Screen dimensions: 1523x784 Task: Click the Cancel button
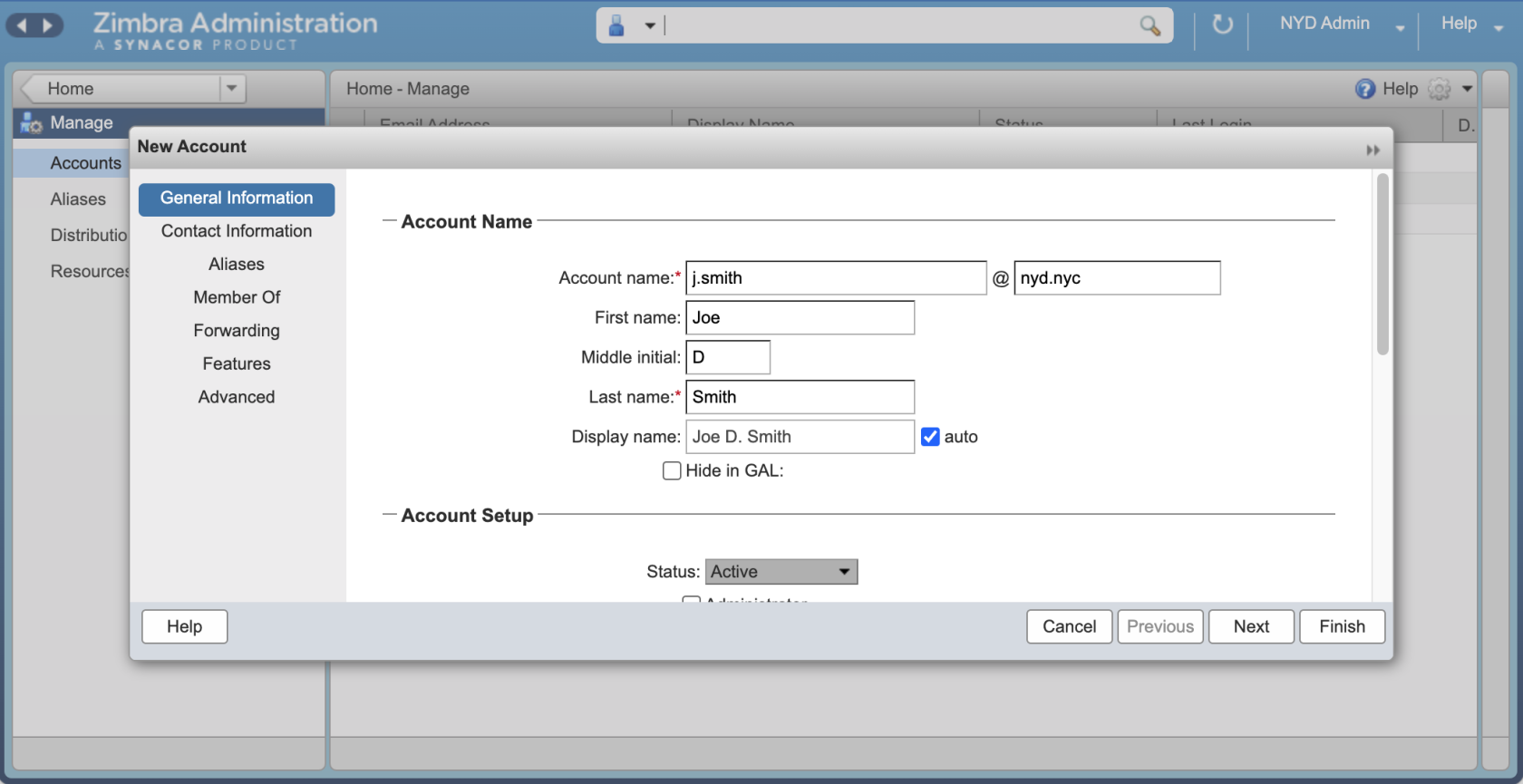pyautogui.click(x=1070, y=626)
